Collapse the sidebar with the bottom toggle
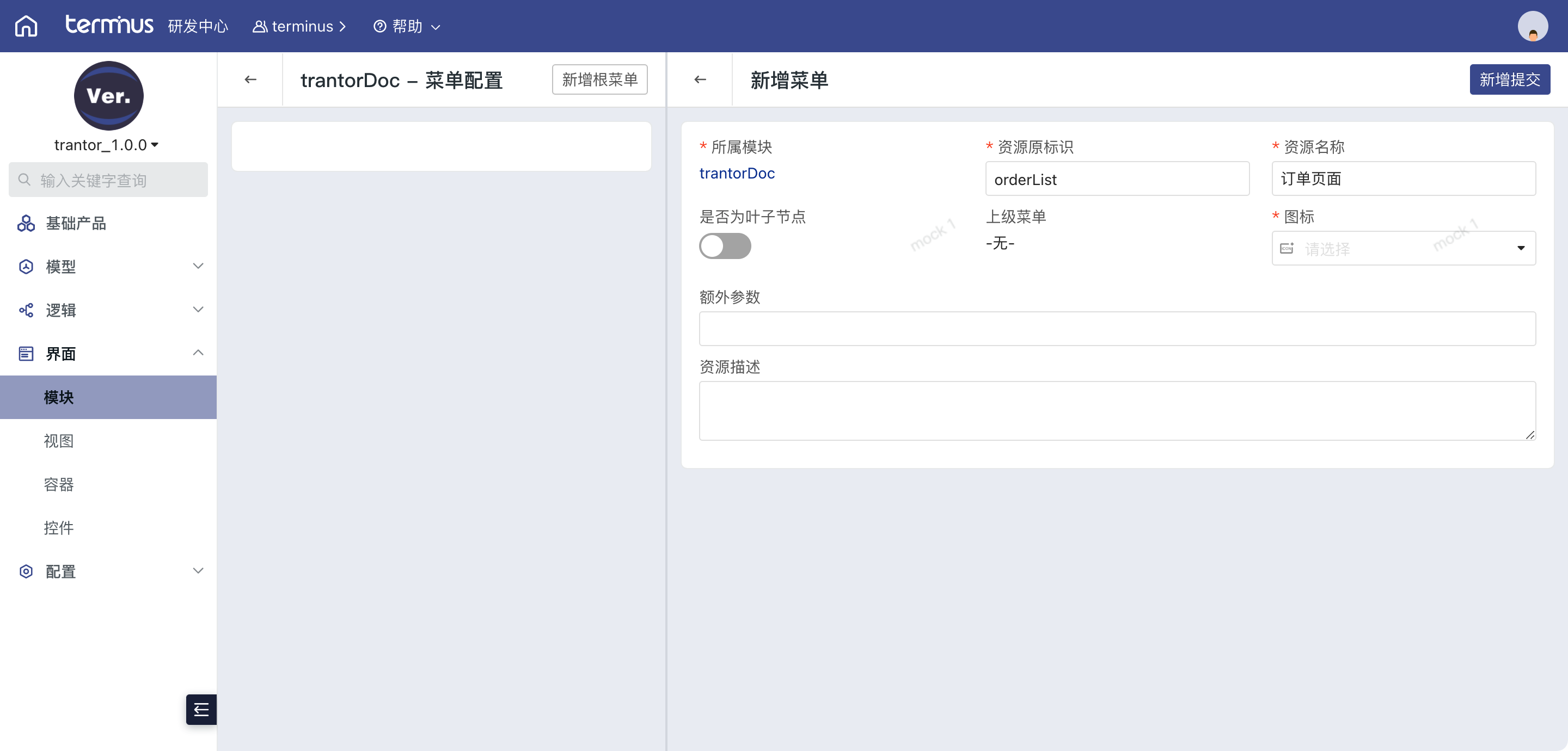The height and width of the screenshot is (751, 1568). click(x=201, y=709)
